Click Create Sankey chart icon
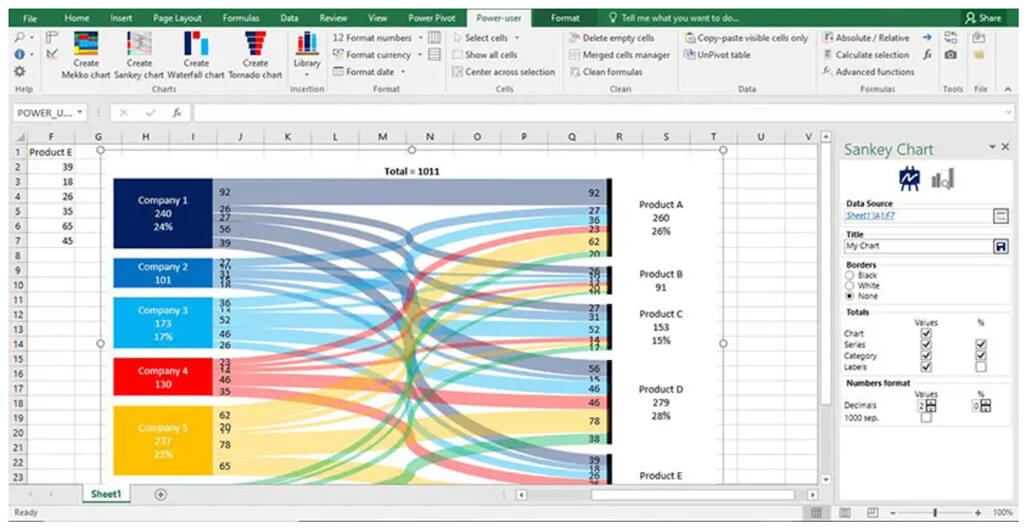The width and height of the screenshot is (1024, 528). pyautogui.click(x=139, y=43)
